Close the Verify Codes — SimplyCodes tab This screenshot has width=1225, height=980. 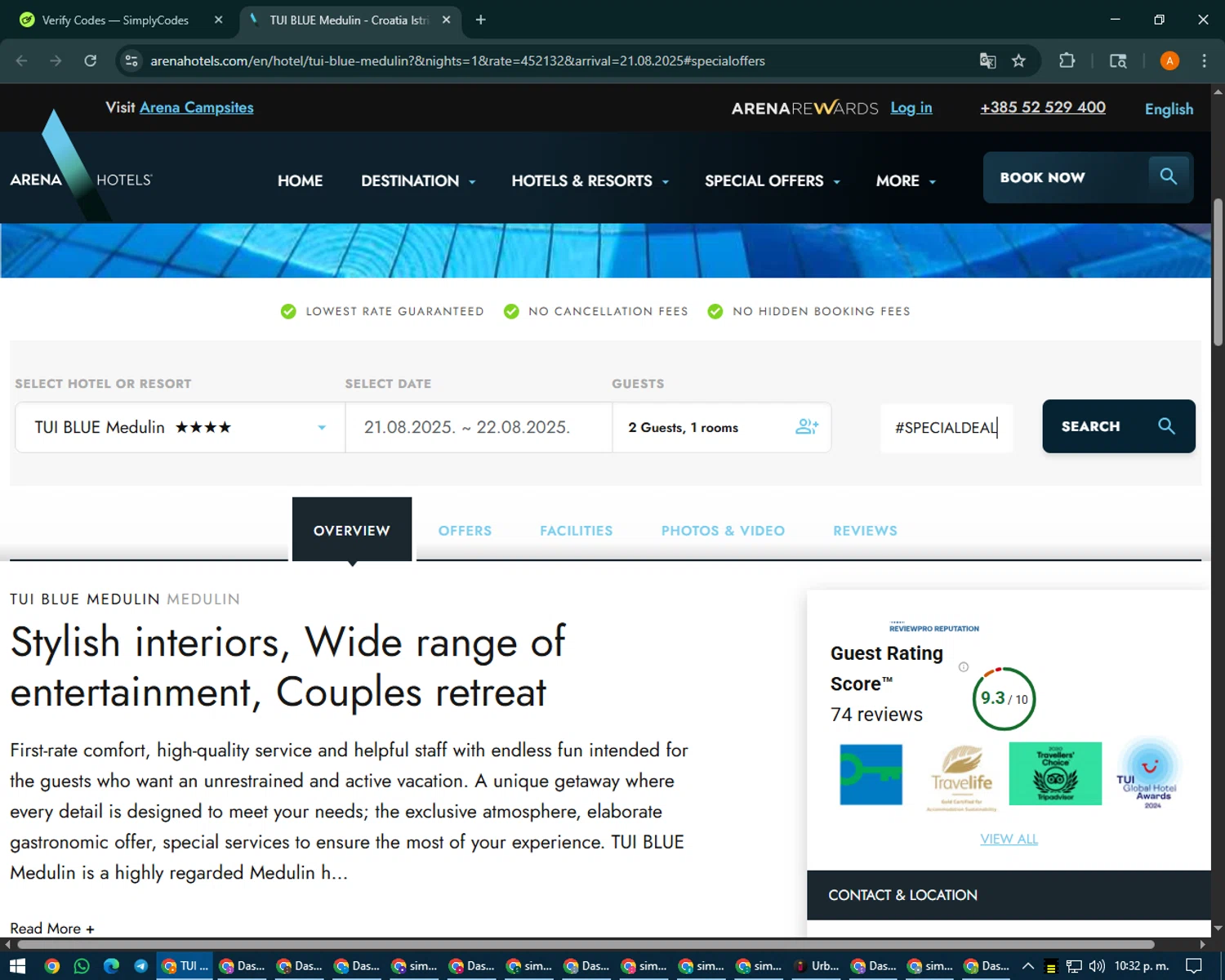point(218,20)
